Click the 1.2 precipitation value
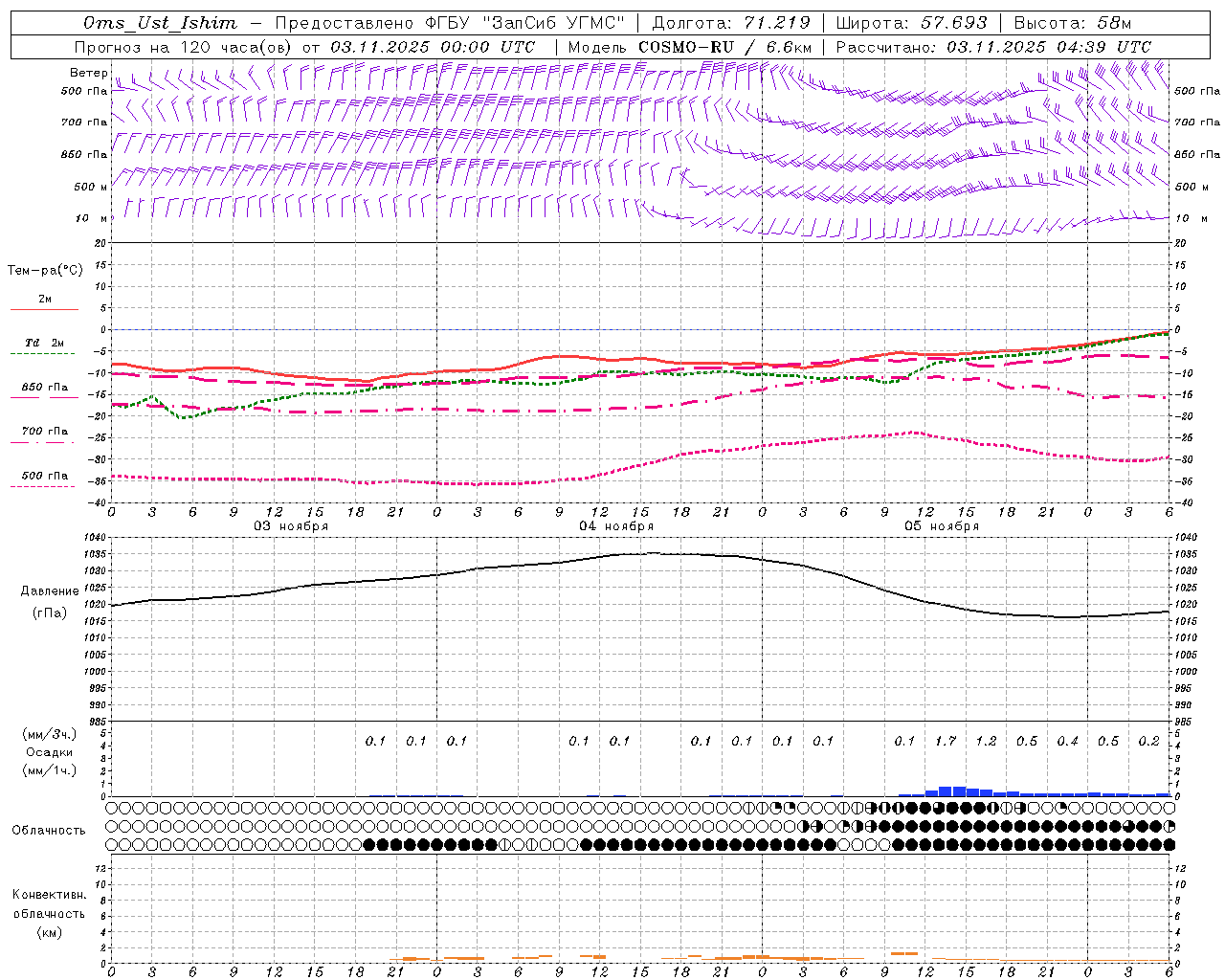 [986, 741]
